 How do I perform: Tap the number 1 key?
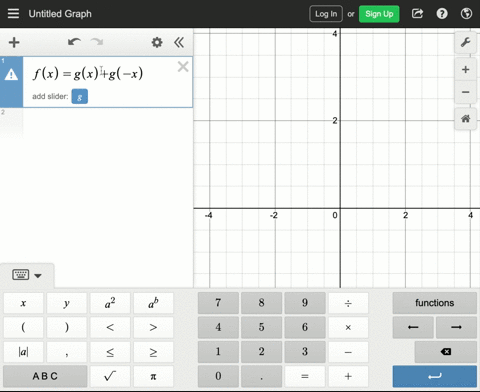(x=218, y=352)
